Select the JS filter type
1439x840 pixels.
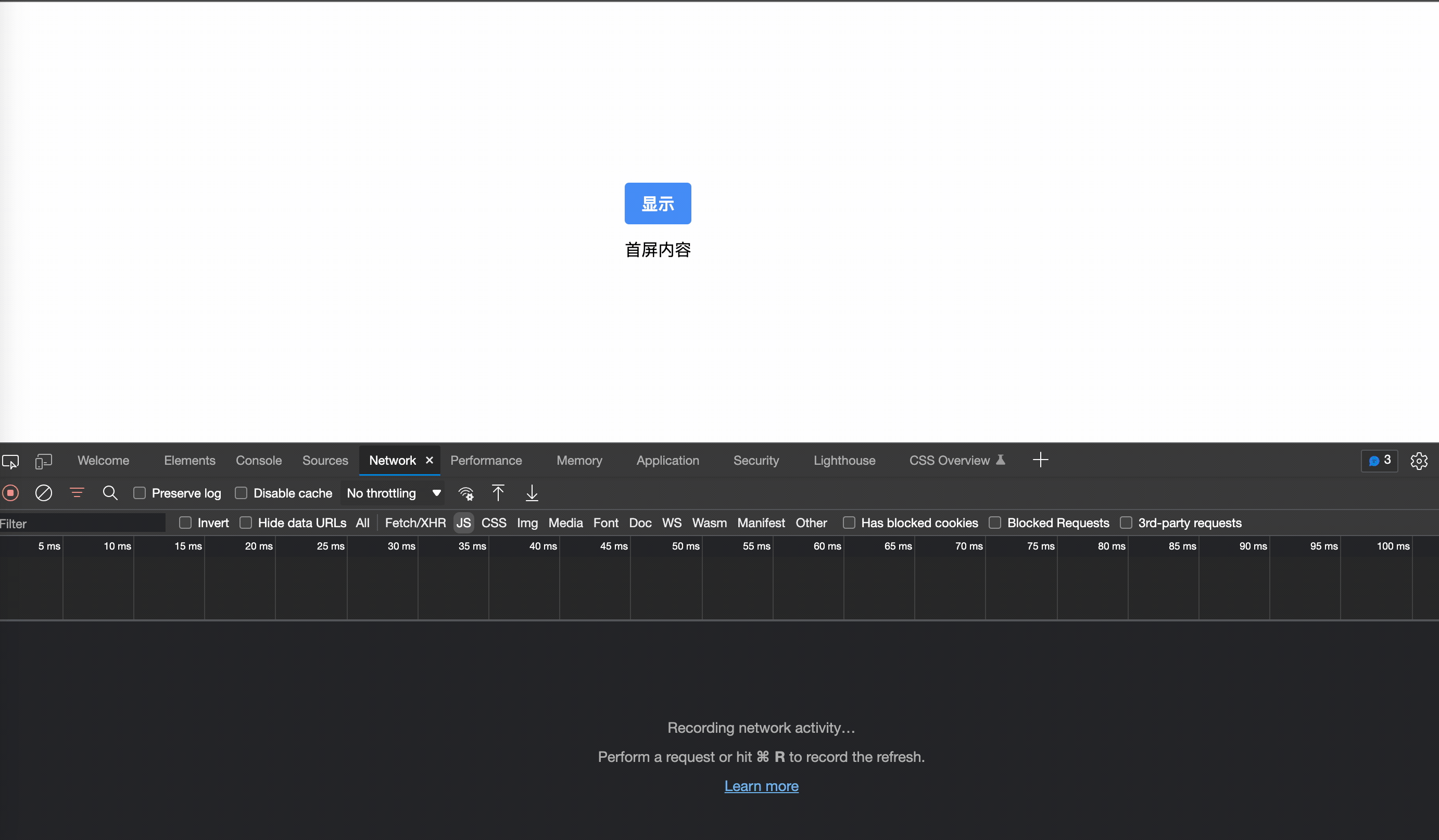463,522
